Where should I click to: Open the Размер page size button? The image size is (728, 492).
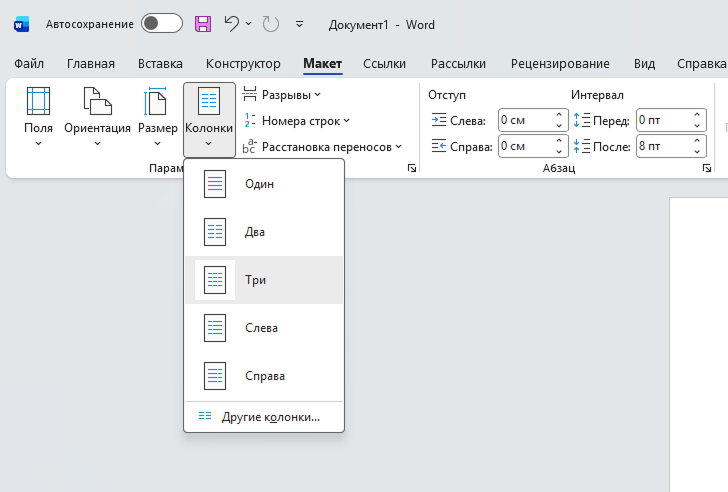click(x=158, y=118)
